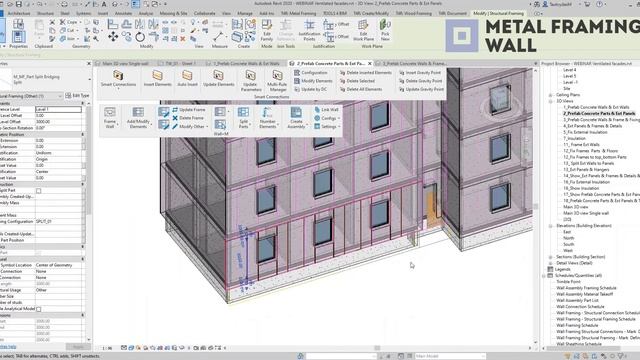Viewport: 640px width, 360px height.
Task: Collapse the 3D Views tree node
Action: pyautogui.click(x=550, y=101)
